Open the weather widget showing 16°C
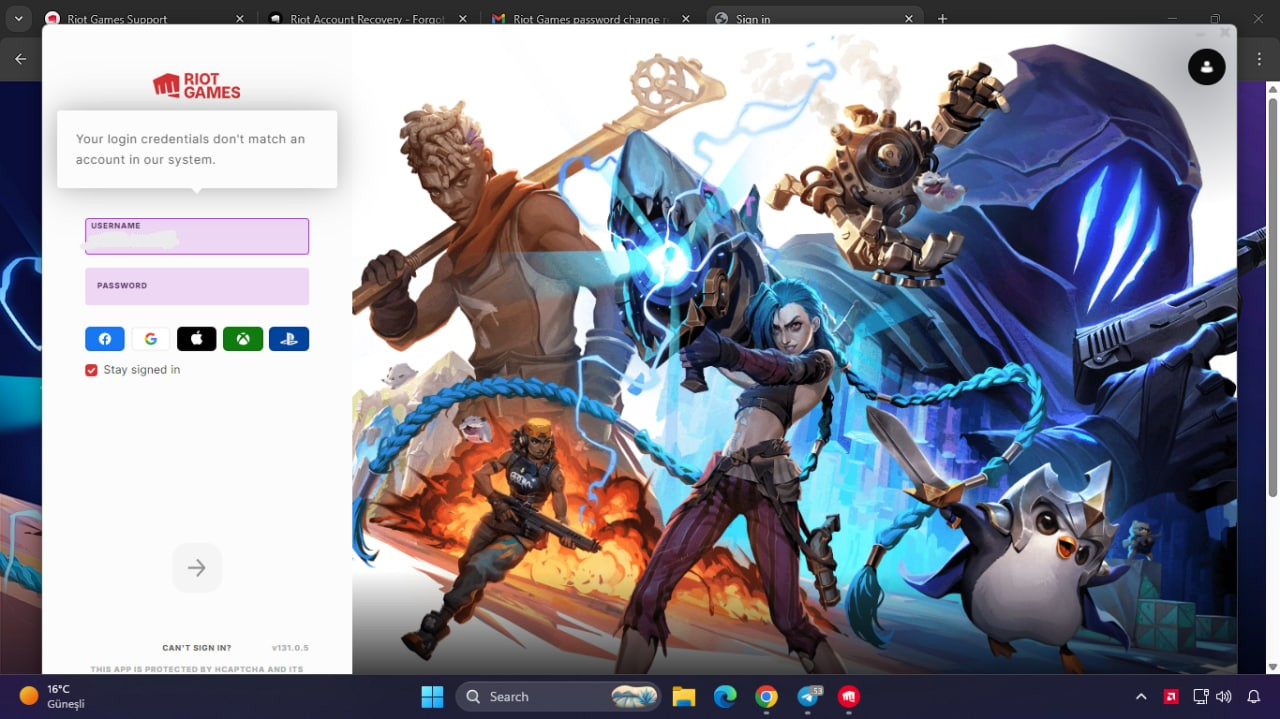1280x719 pixels. [52, 697]
